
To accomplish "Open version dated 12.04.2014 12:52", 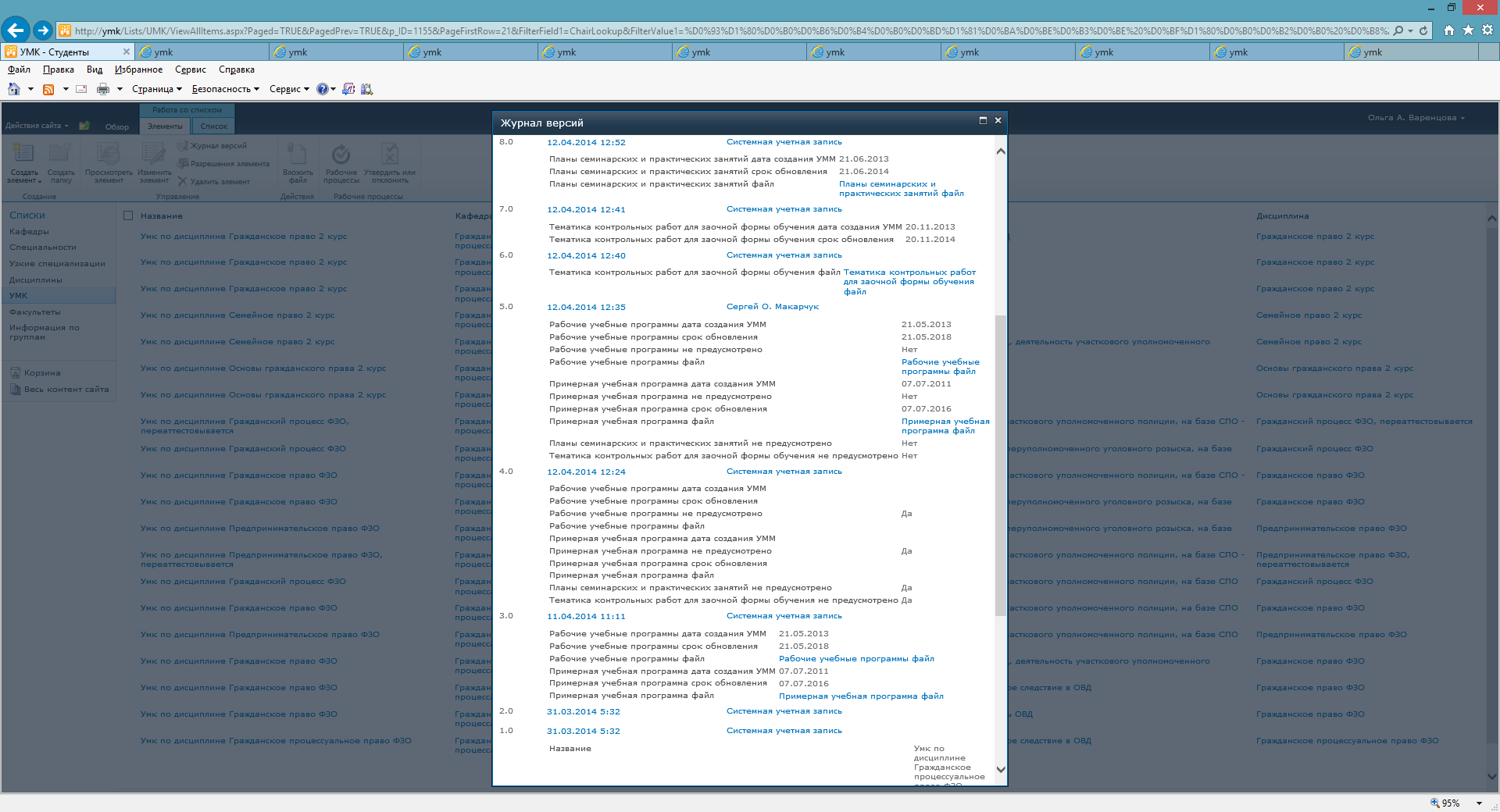I will tap(586, 142).
